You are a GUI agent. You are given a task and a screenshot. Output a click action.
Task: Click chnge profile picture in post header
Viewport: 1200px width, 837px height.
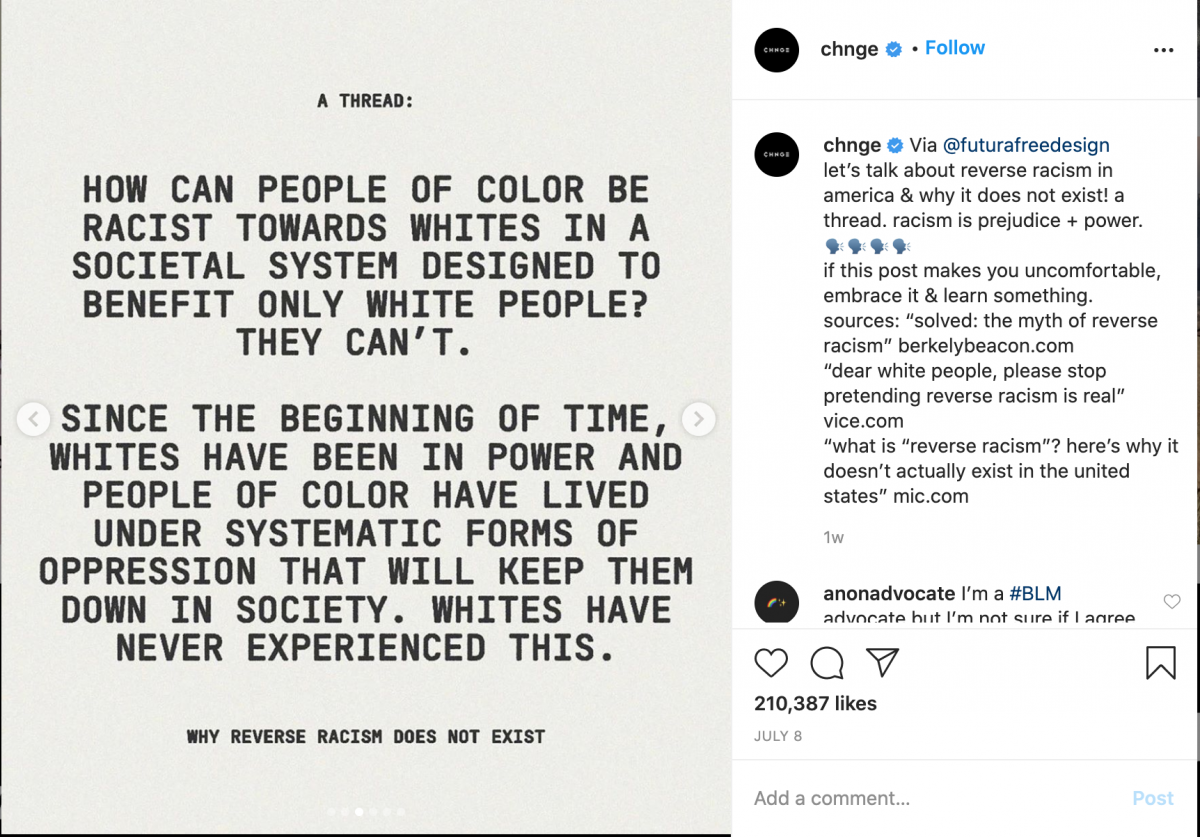(777, 49)
